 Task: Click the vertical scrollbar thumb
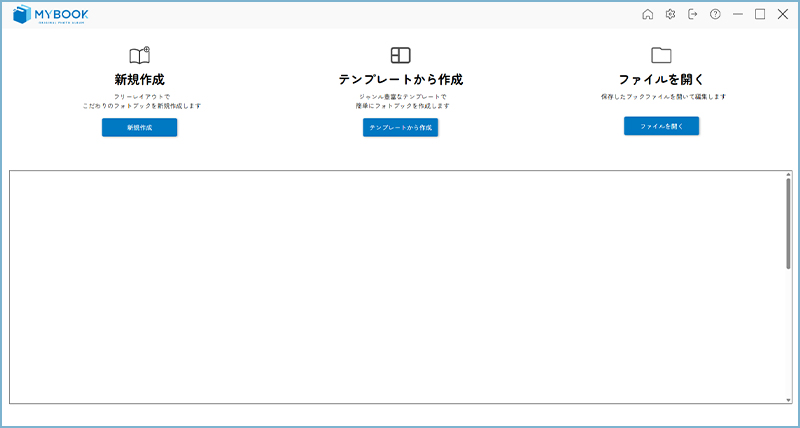[x=788, y=223]
